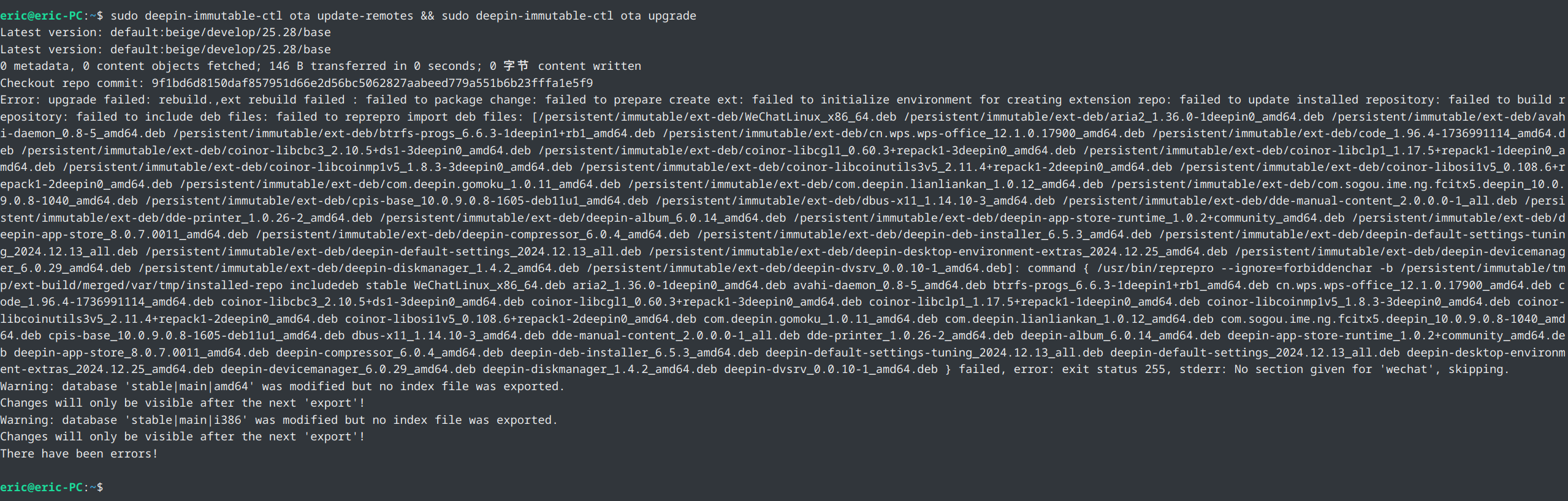Click the "Changes will only be visible" line under the i386 warning
Viewport: 1568px width, 501px height.
[183, 437]
